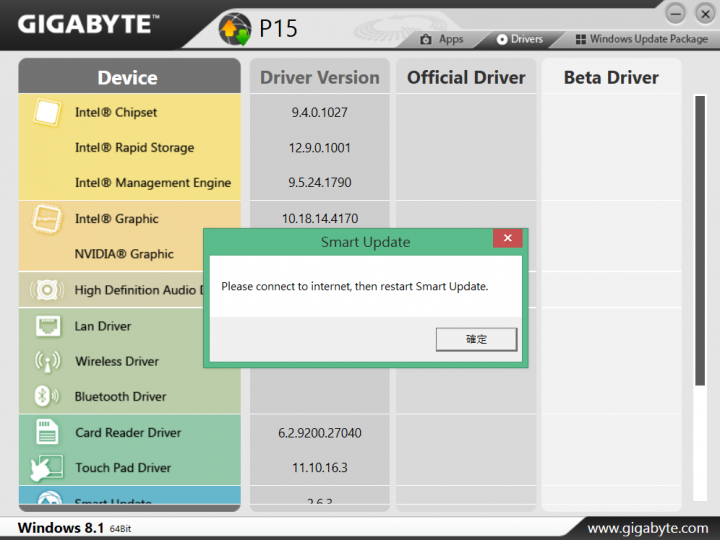This screenshot has width=720, height=540.
Task: Select the Lan Driver row label
Action: [102, 326]
